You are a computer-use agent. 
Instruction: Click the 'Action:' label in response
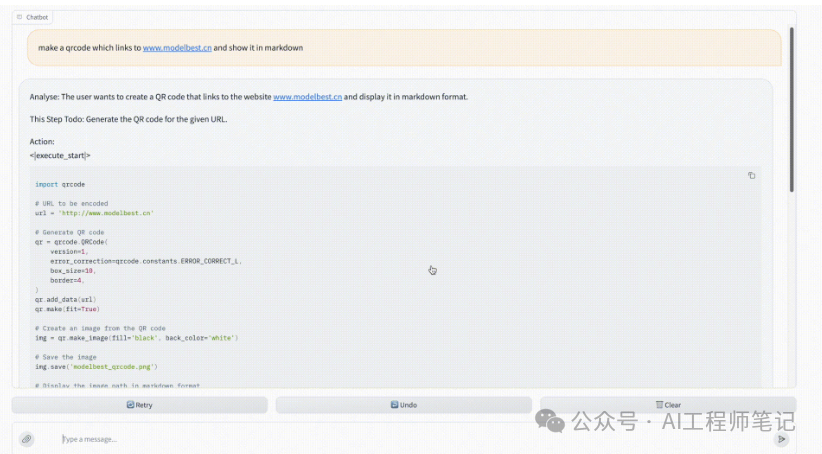tap(42, 142)
